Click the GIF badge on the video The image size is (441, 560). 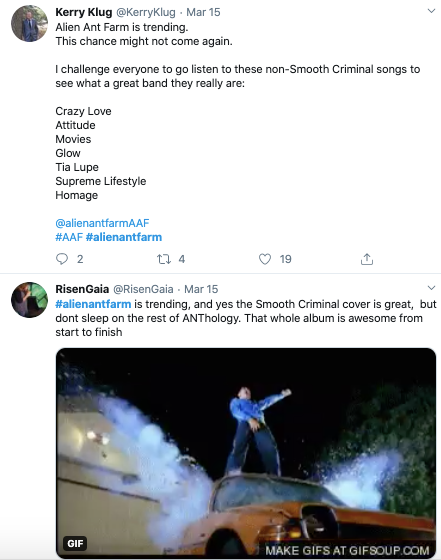75,543
